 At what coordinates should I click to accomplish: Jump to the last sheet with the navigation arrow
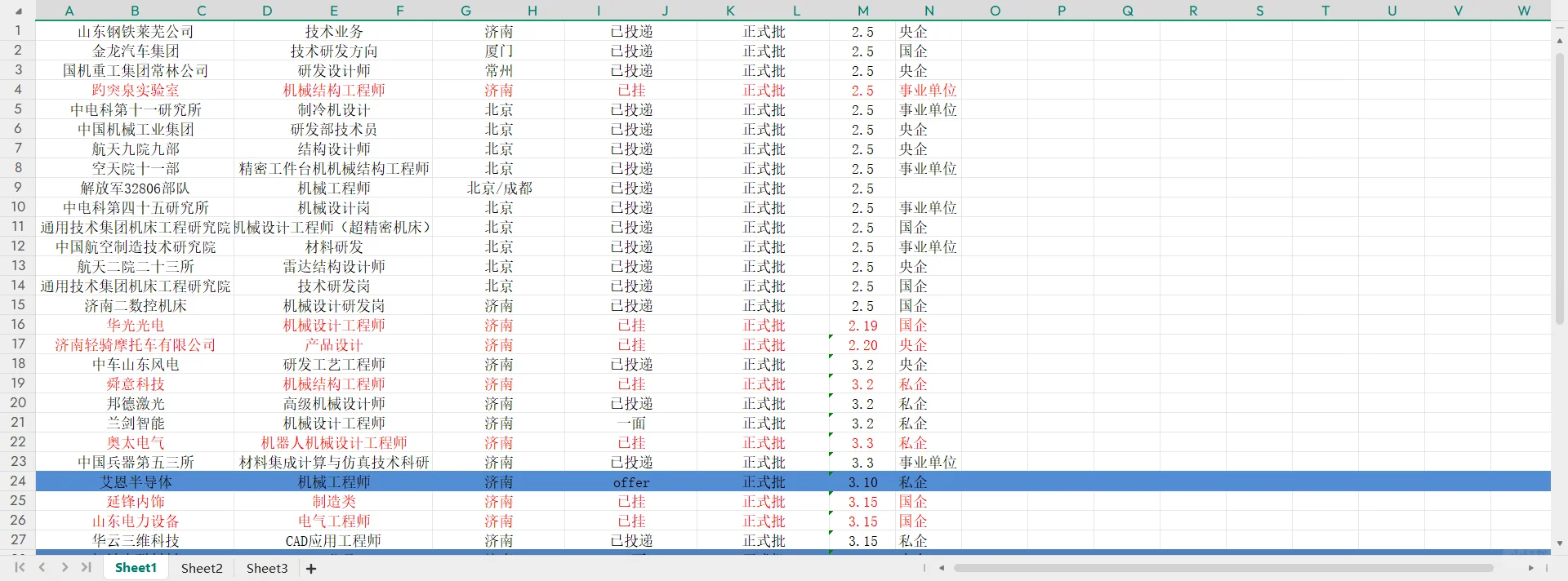click(87, 567)
